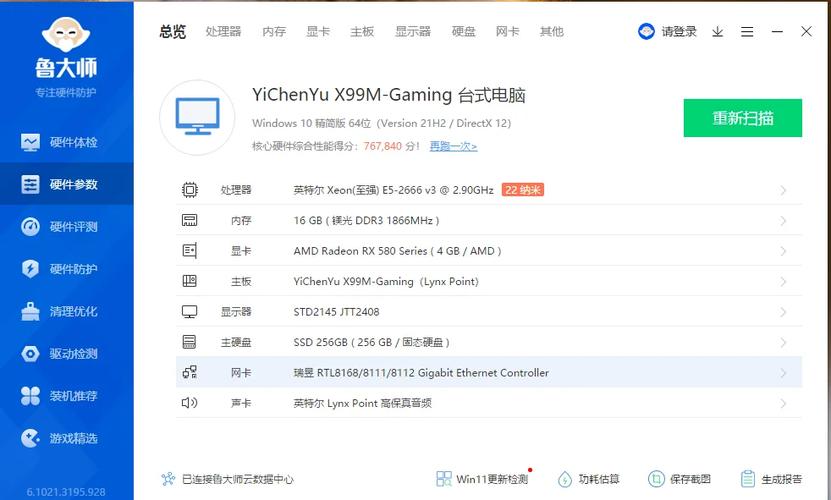Click 保存截图 at the bottom

pos(680,479)
